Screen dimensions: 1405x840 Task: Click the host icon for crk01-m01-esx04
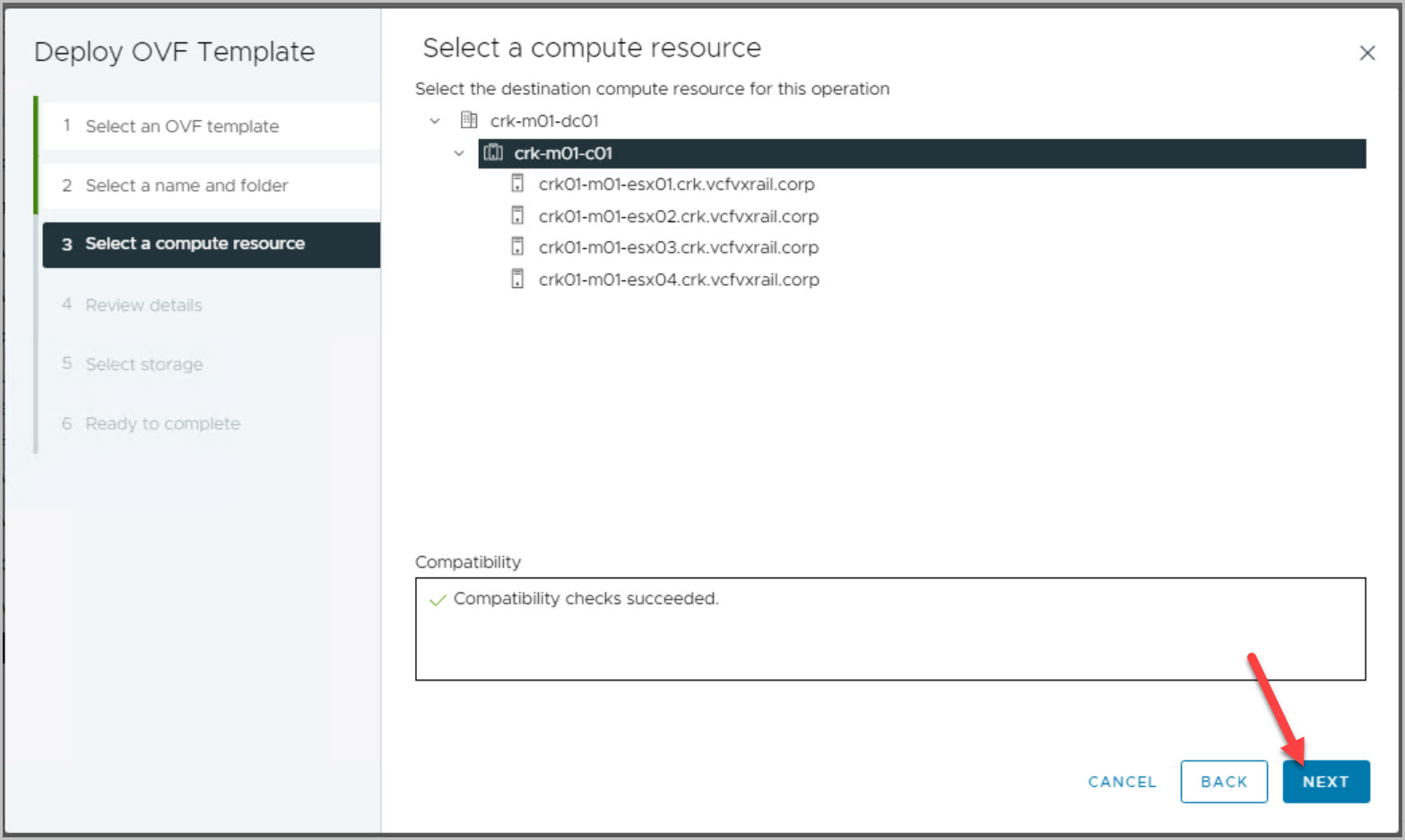(x=517, y=279)
